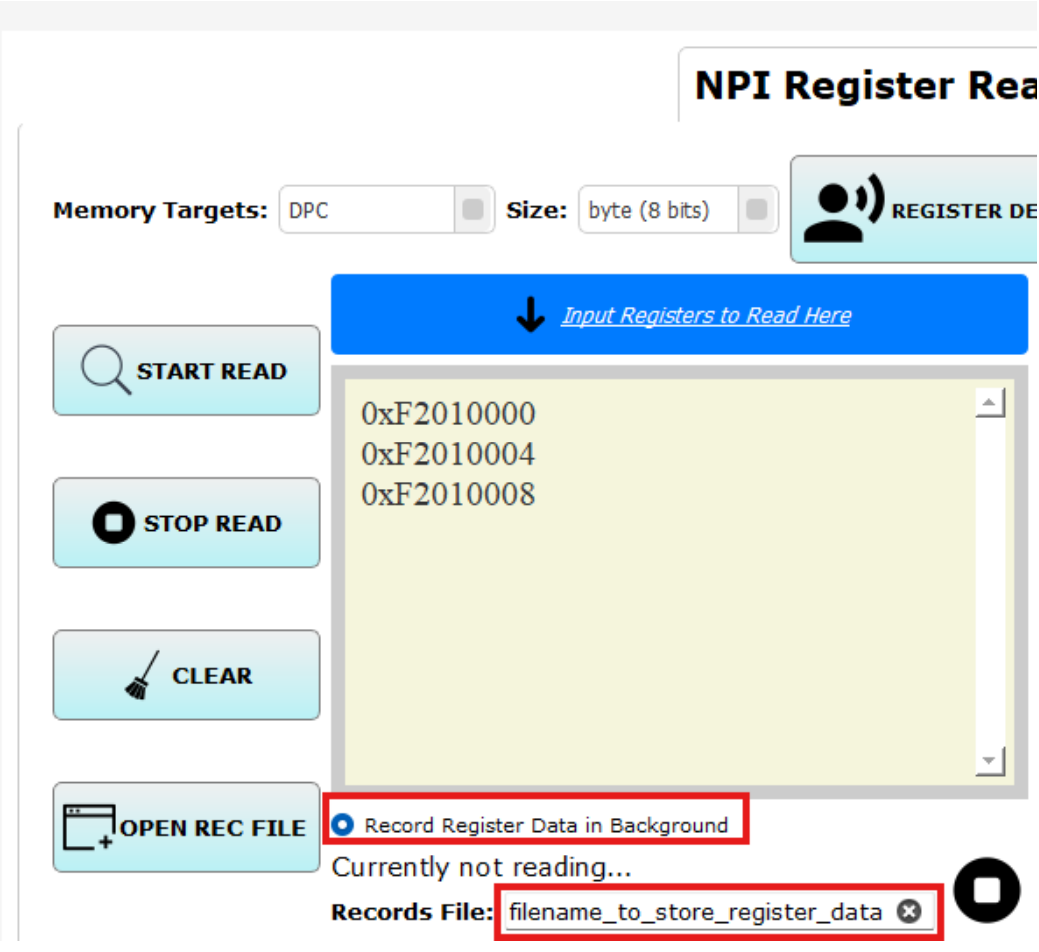
Task: Select the NPI Register Rea... tab
Action: 859,85
